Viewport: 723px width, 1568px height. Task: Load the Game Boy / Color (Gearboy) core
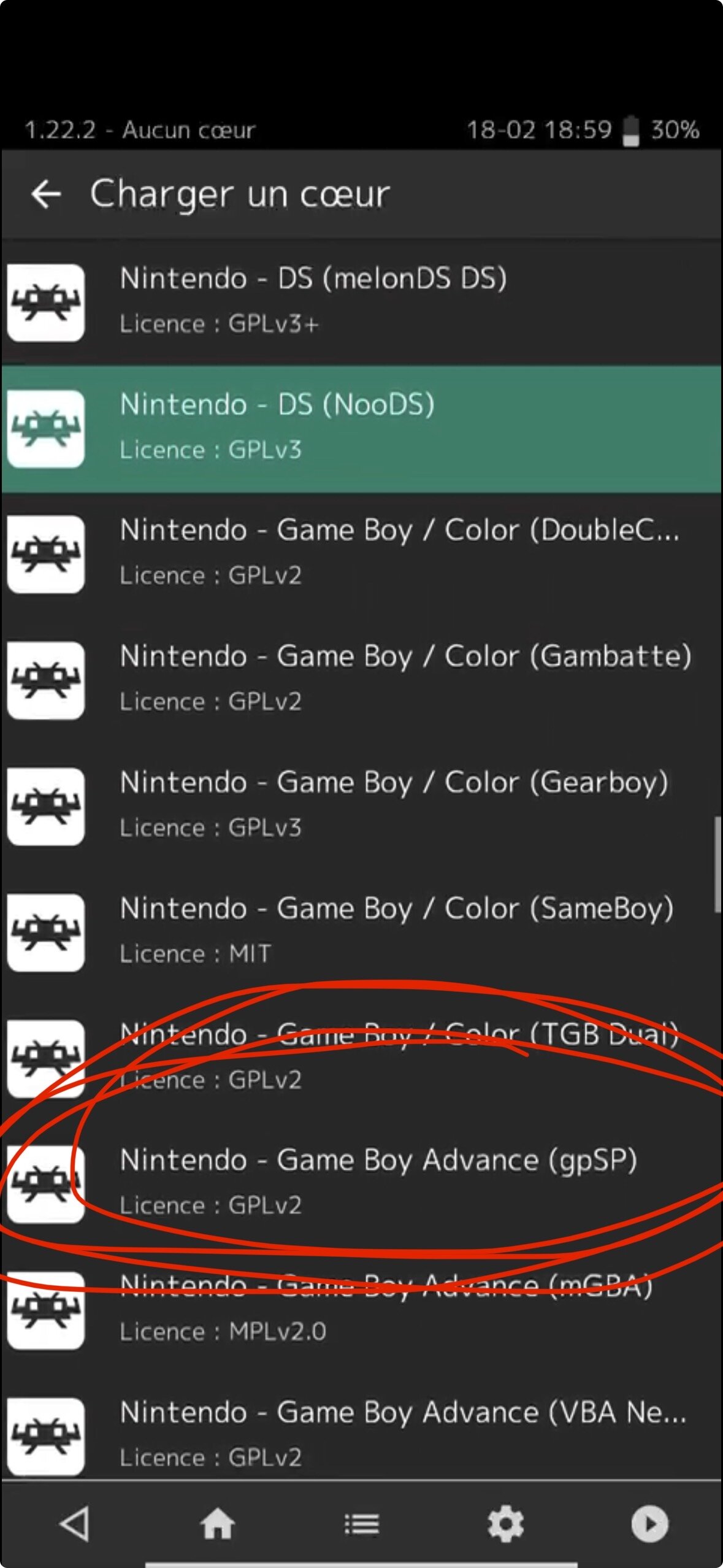tap(361, 807)
